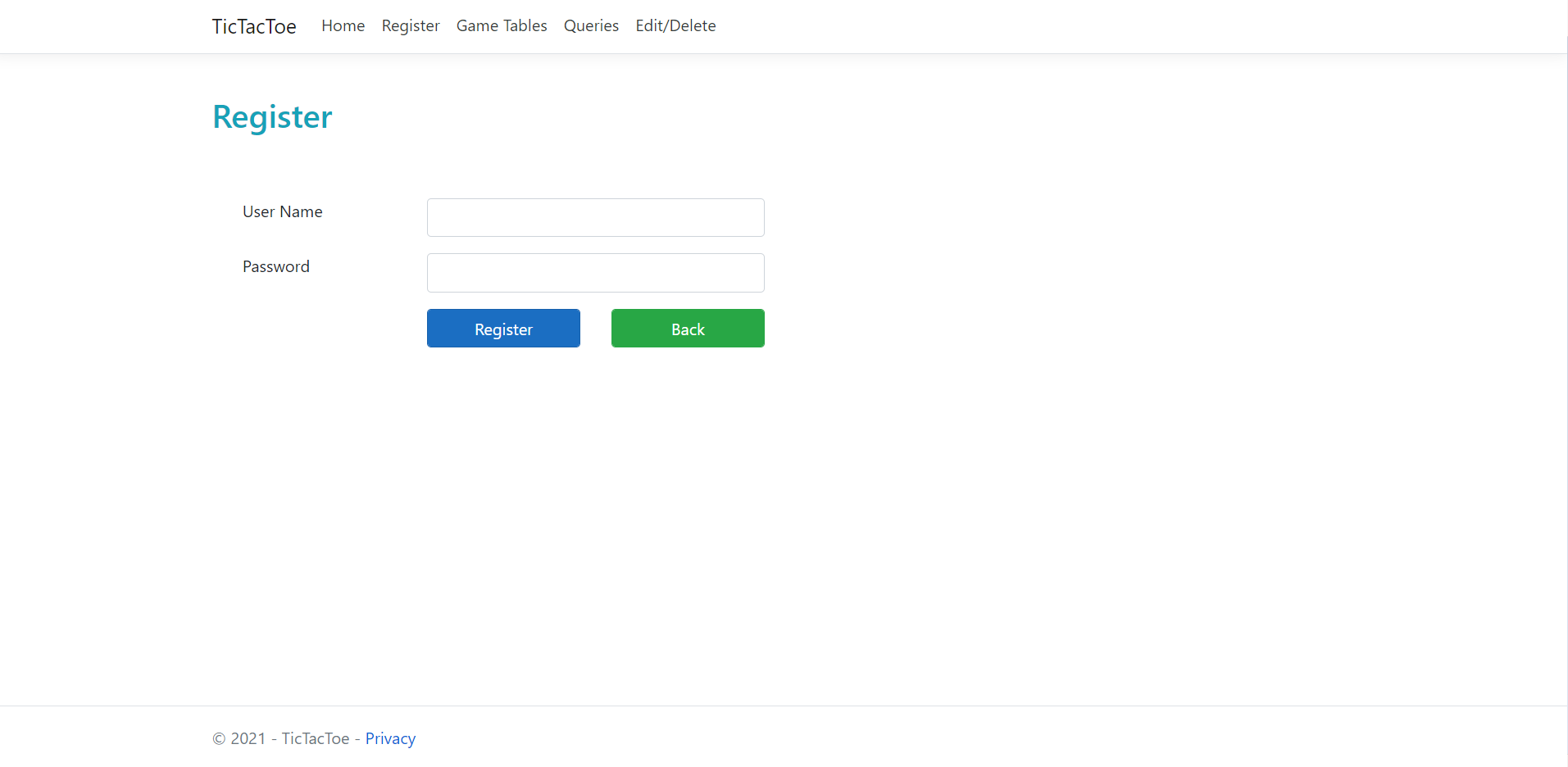Open the Game Tables page
This screenshot has height=767, width=1568.
501,25
